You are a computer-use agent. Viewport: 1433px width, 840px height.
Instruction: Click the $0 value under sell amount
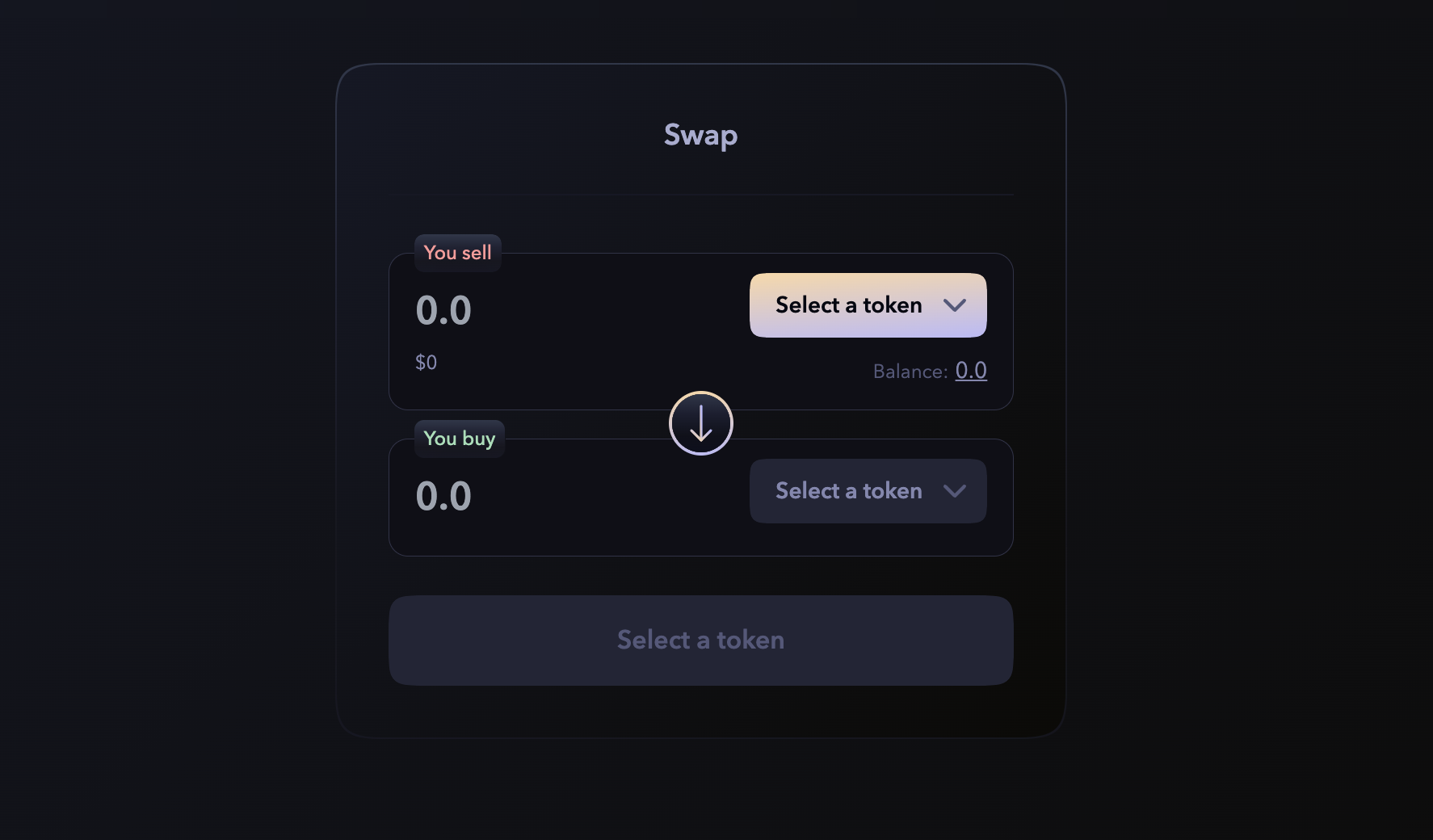pyautogui.click(x=426, y=363)
